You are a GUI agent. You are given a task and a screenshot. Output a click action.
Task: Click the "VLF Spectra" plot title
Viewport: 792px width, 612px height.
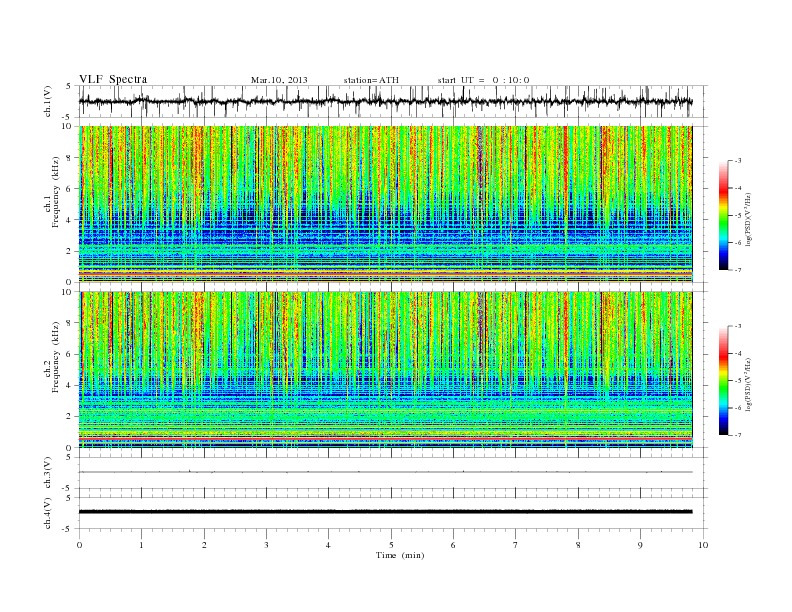point(113,79)
